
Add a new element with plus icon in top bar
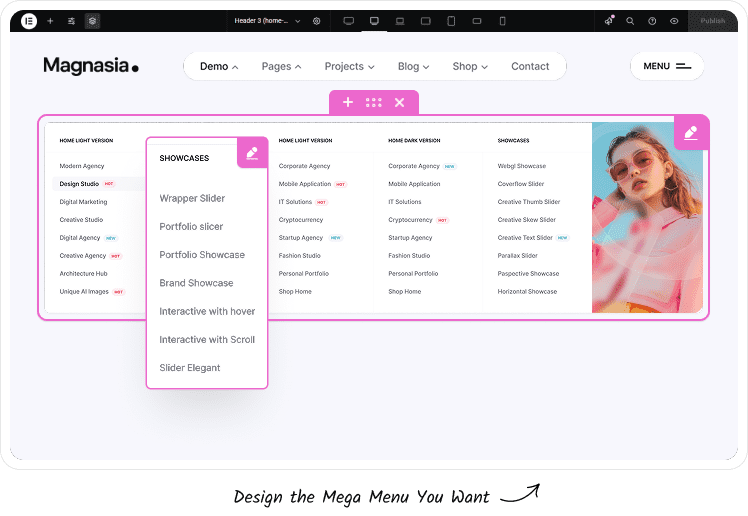pyautogui.click(x=50, y=20)
